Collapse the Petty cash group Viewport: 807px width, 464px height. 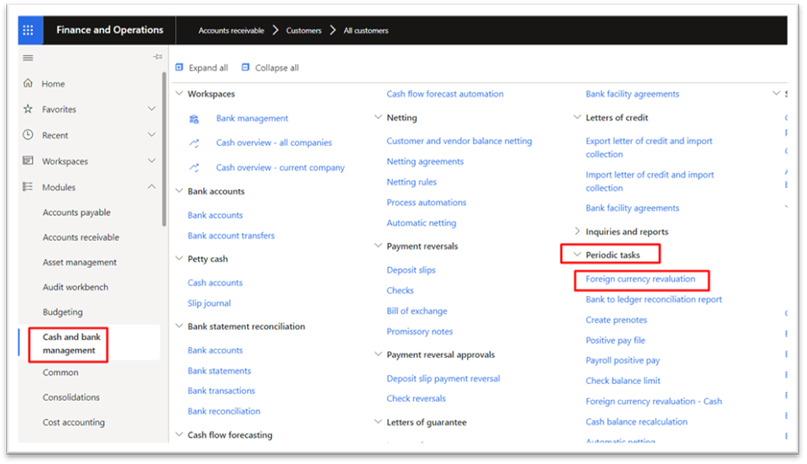(x=179, y=258)
